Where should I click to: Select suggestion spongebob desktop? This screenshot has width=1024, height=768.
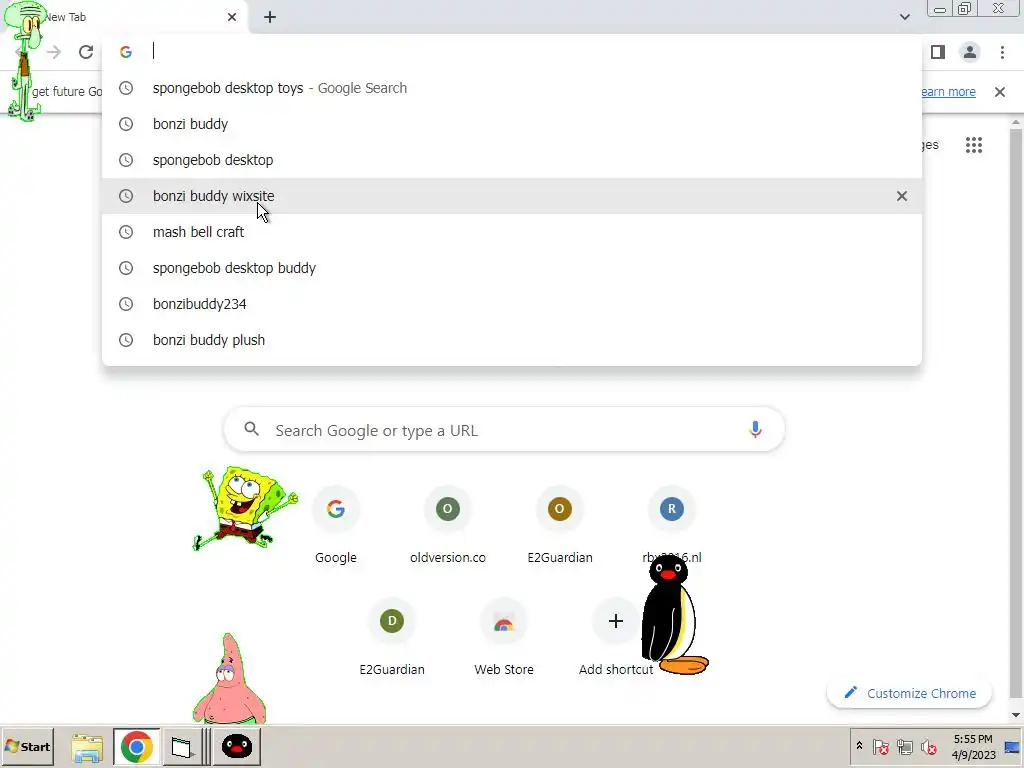[512, 160]
